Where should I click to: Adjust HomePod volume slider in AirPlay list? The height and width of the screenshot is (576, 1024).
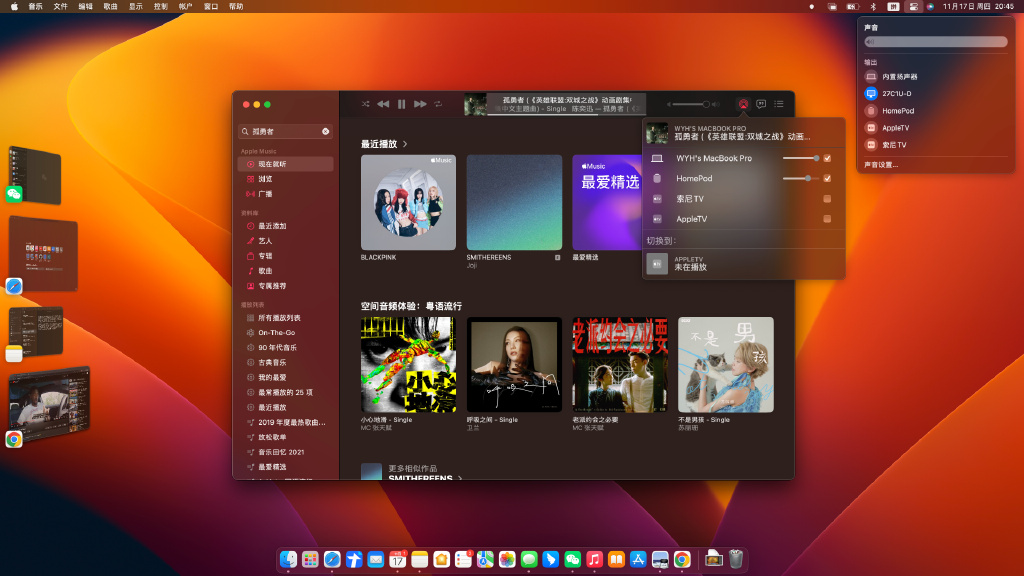pyautogui.click(x=801, y=178)
